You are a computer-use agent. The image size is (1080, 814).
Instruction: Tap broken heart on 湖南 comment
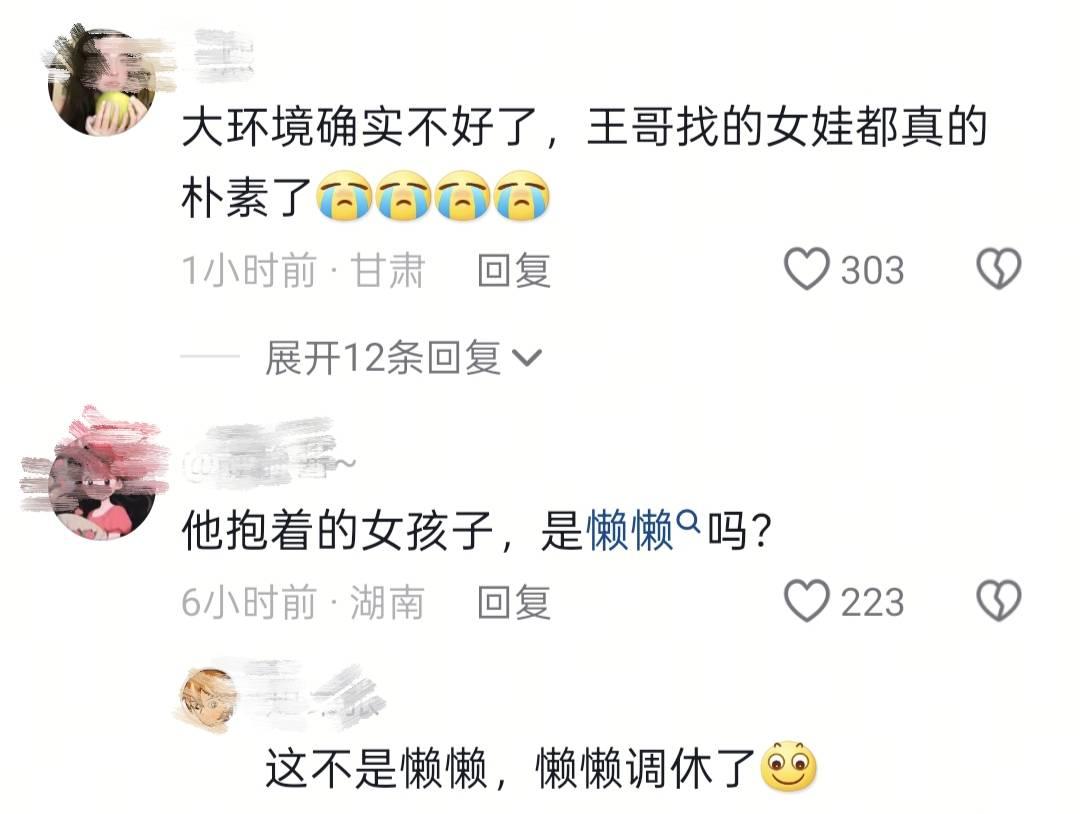999,601
